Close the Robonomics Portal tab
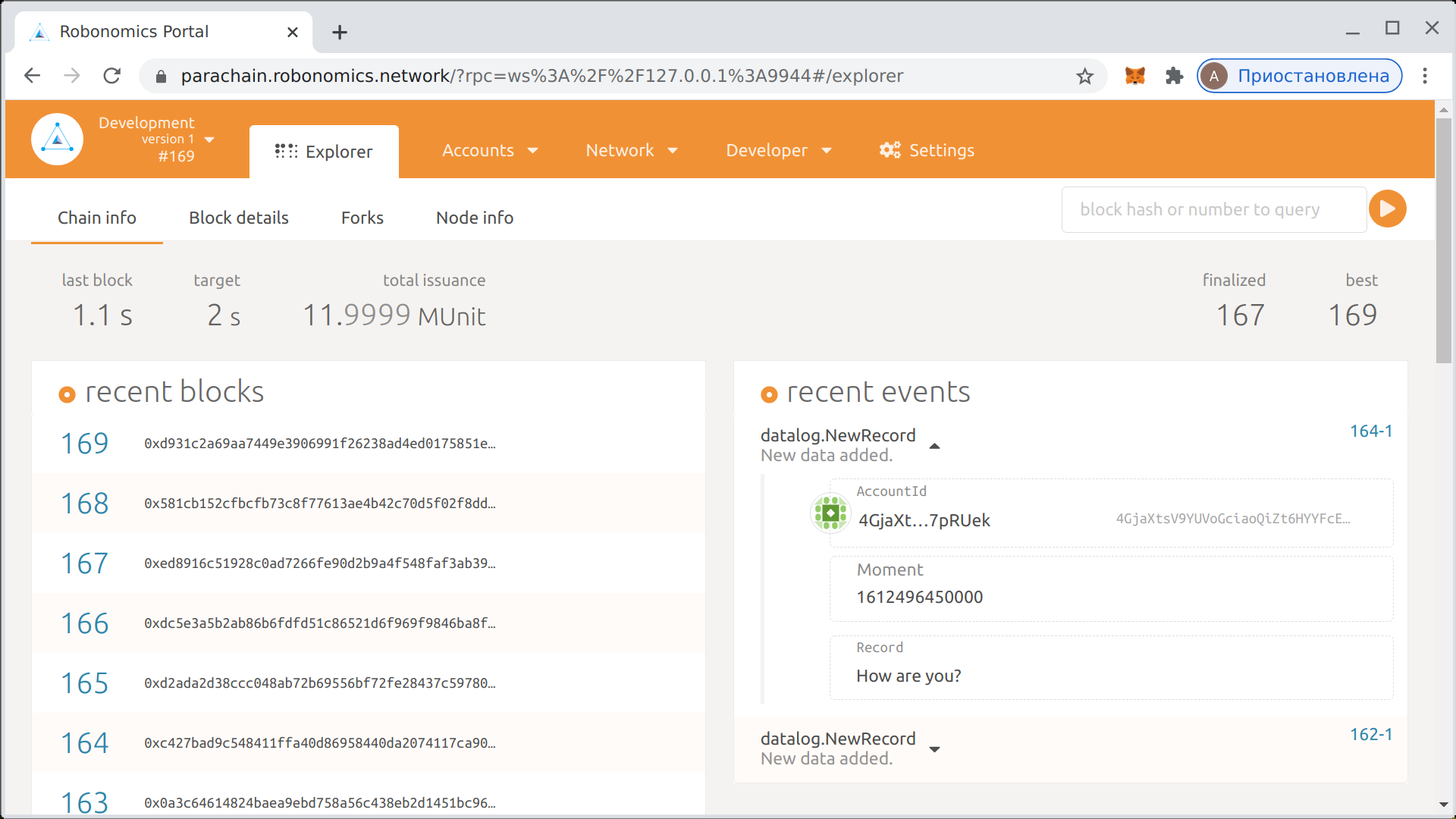1456x819 pixels. coord(293,32)
